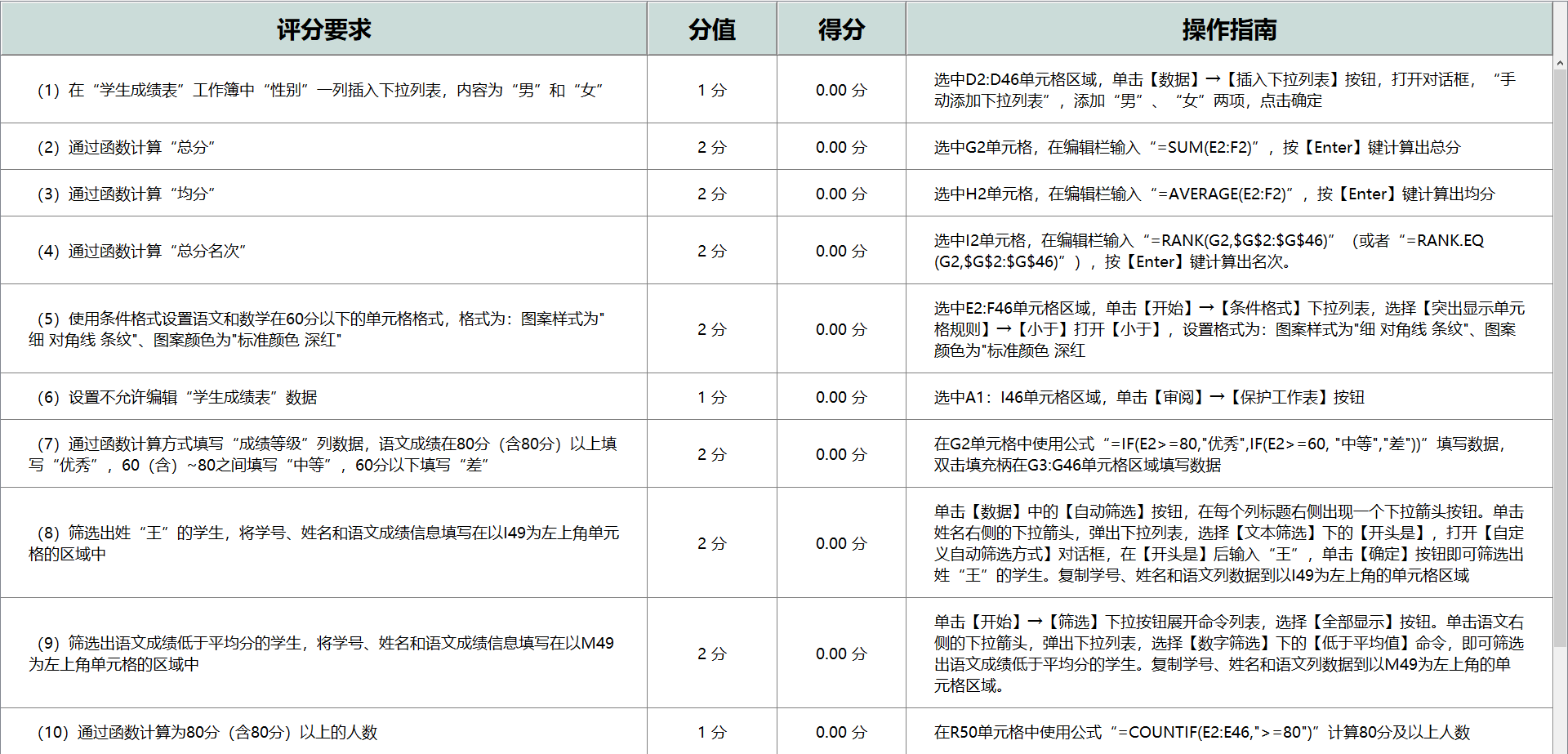Click the 评分要求 column header
Image resolution: width=1568 pixels, height=754 pixels.
(323, 29)
